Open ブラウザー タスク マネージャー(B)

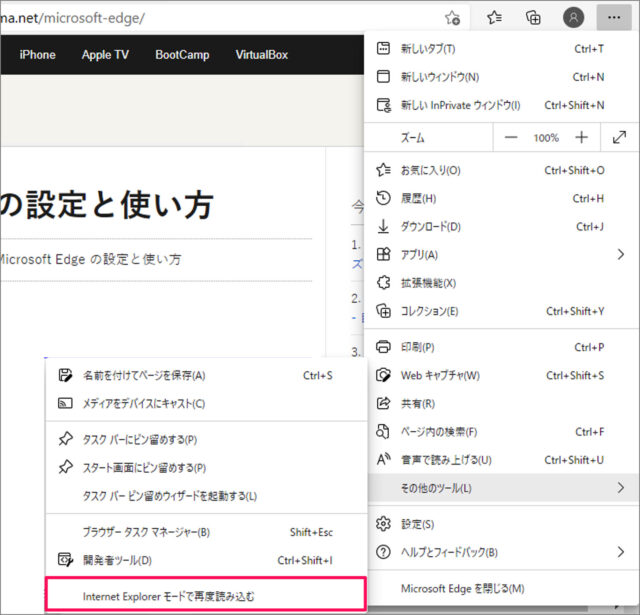coord(206,532)
